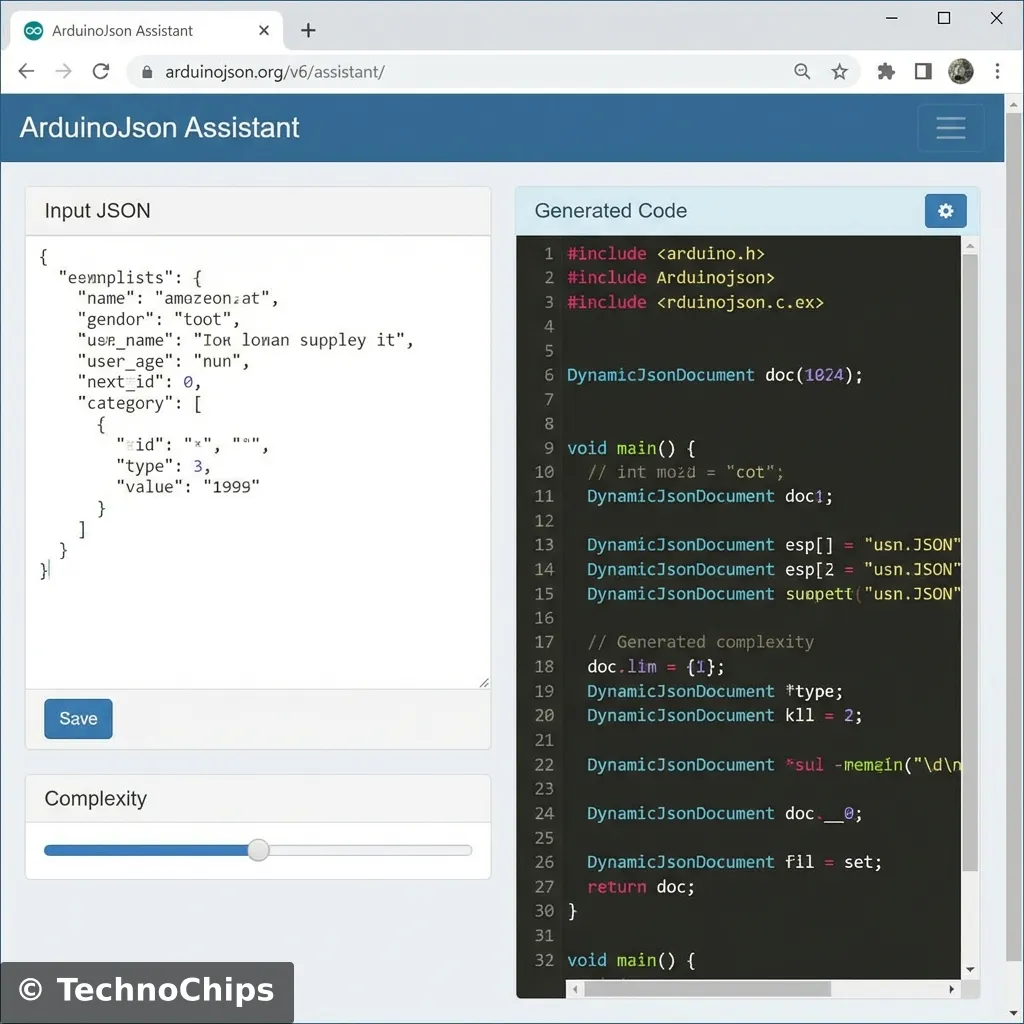Open Chrome's three-dot menu
Image resolution: width=1024 pixels, height=1024 pixels.
997,71
